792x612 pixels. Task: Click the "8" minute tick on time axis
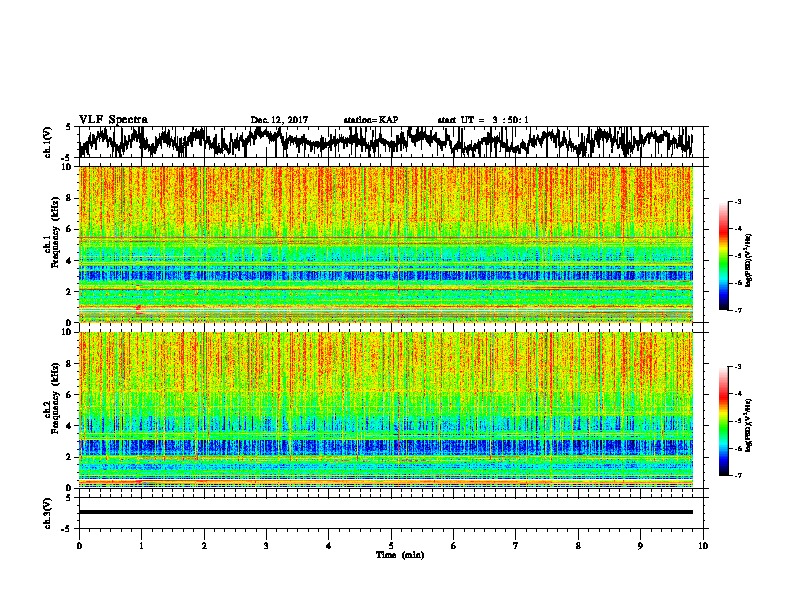pyautogui.click(x=578, y=546)
